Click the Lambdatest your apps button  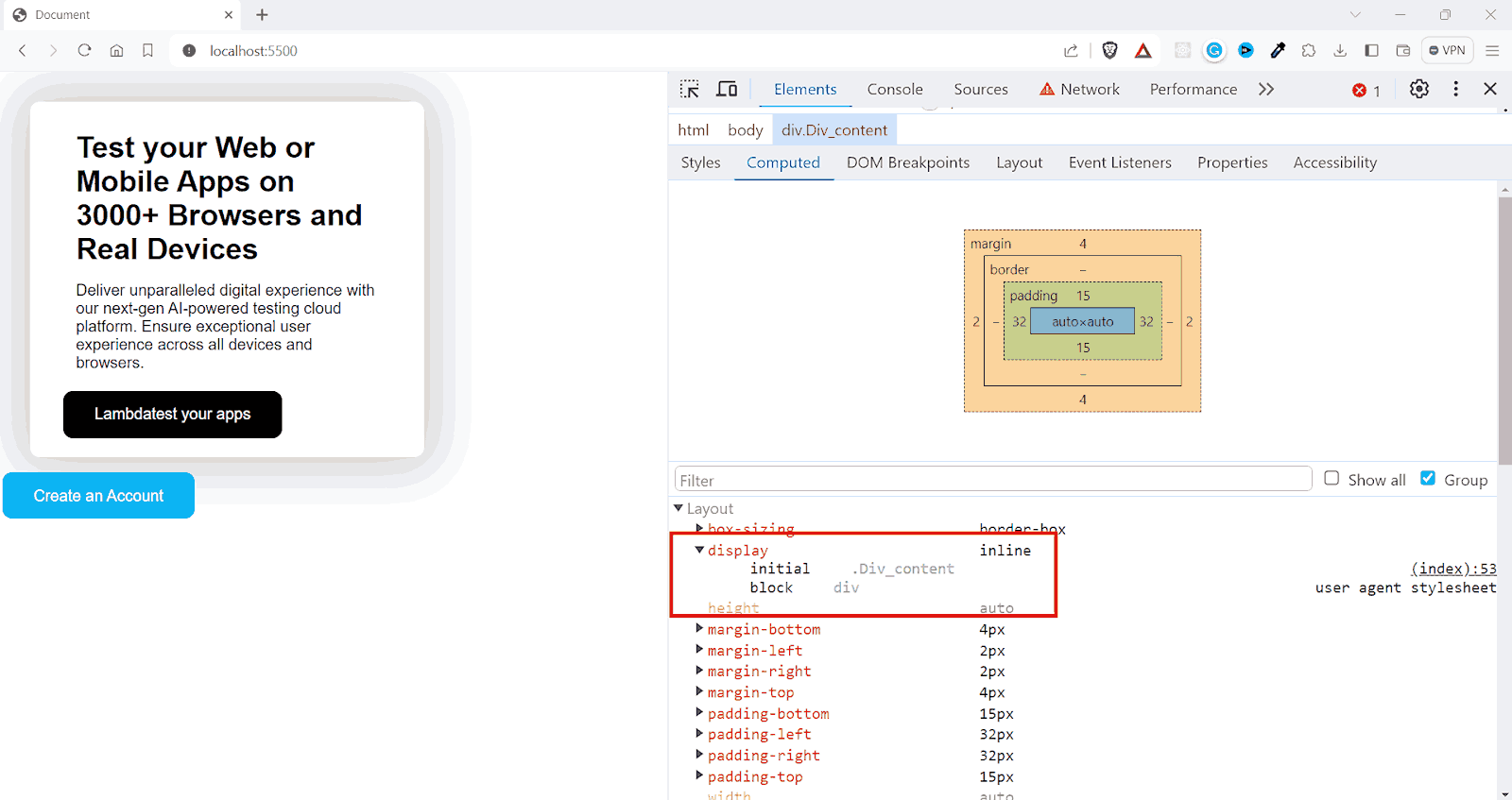point(172,415)
